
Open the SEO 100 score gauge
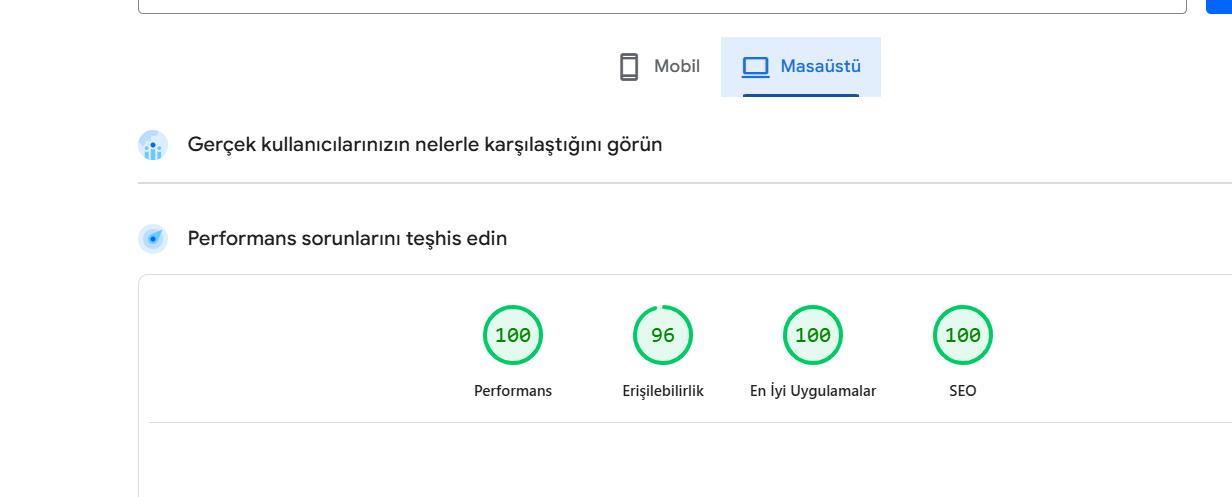click(963, 335)
